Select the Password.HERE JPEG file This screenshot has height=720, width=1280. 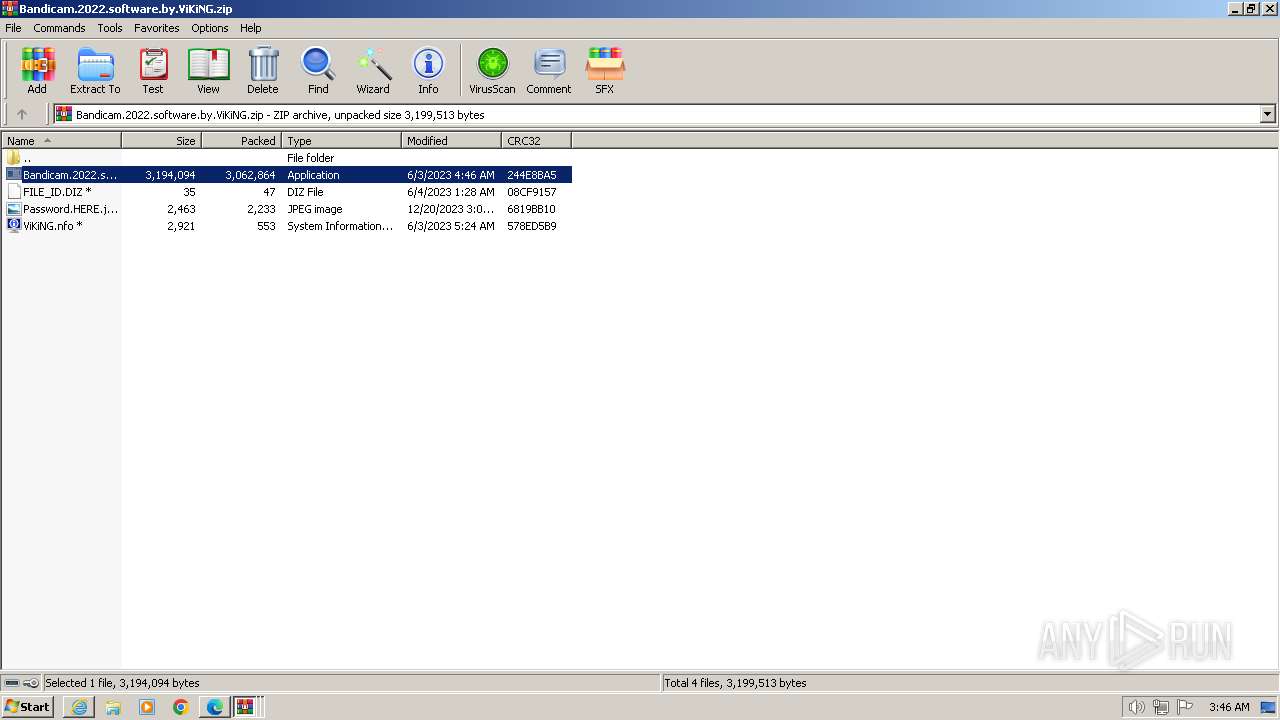(x=286, y=209)
